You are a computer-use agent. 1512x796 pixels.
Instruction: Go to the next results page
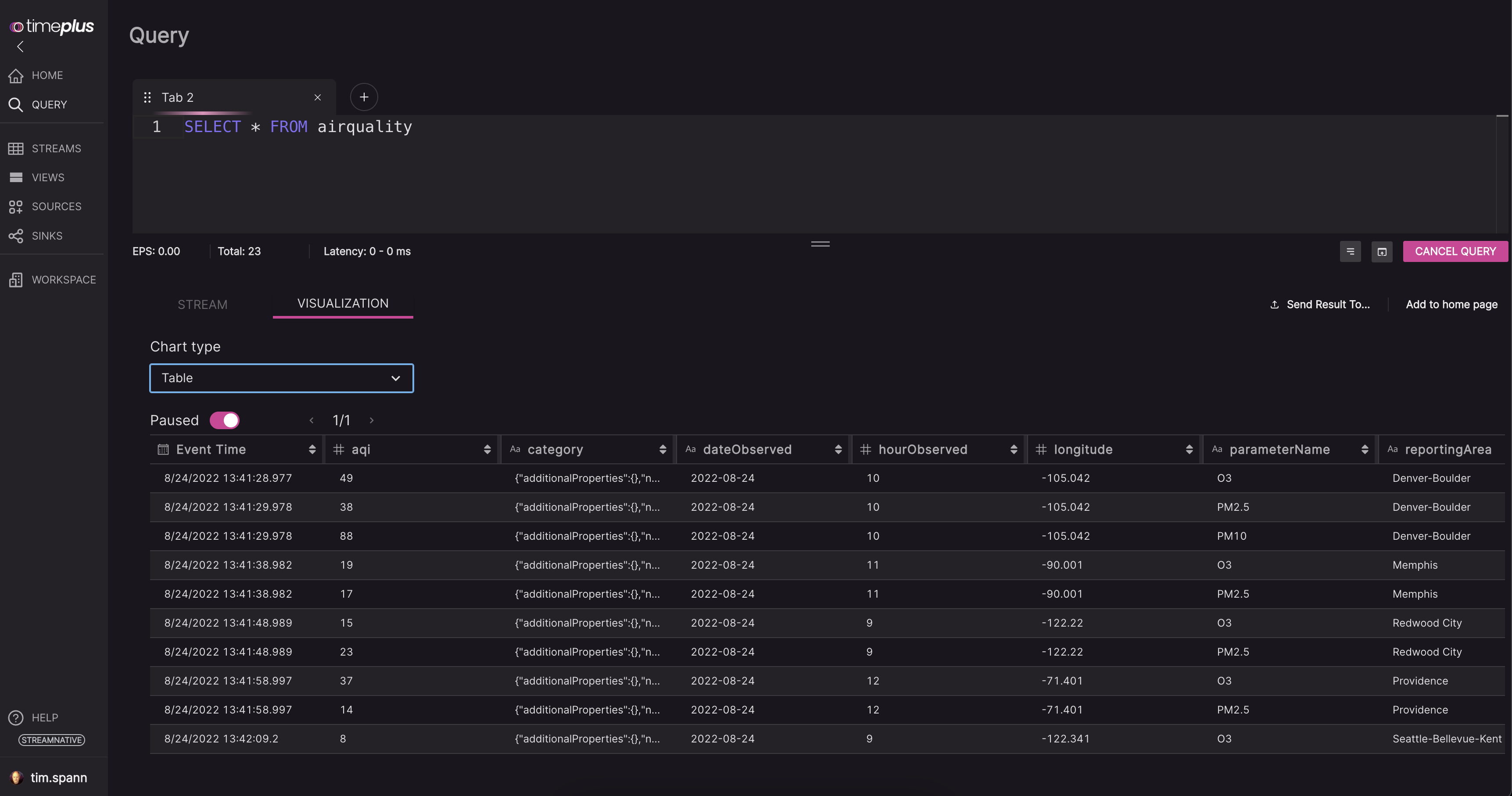(x=372, y=421)
